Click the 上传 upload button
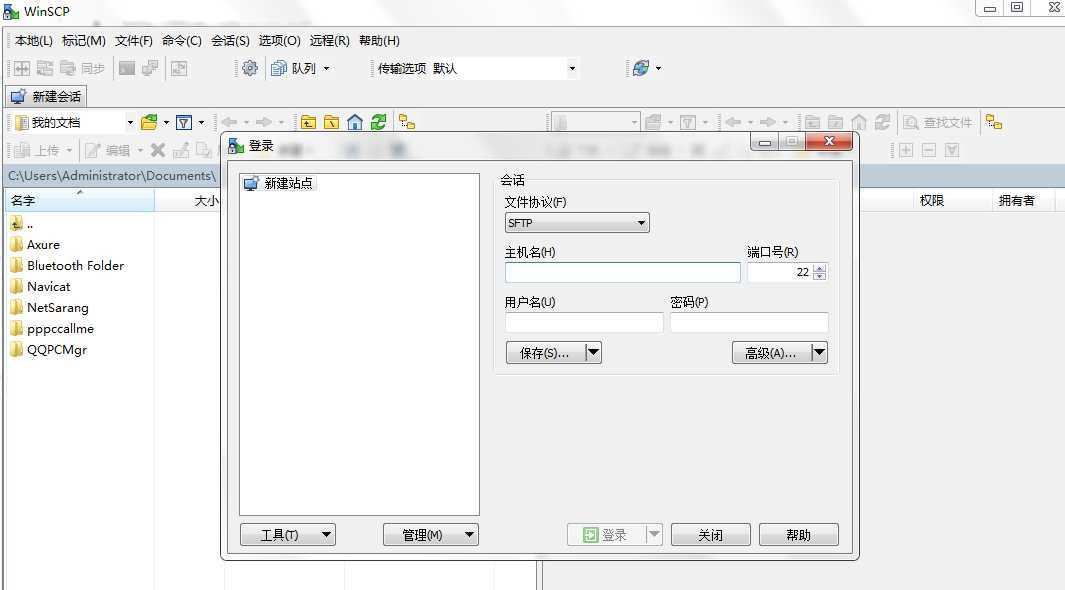Image resolution: width=1065 pixels, height=590 pixels. 37,150
